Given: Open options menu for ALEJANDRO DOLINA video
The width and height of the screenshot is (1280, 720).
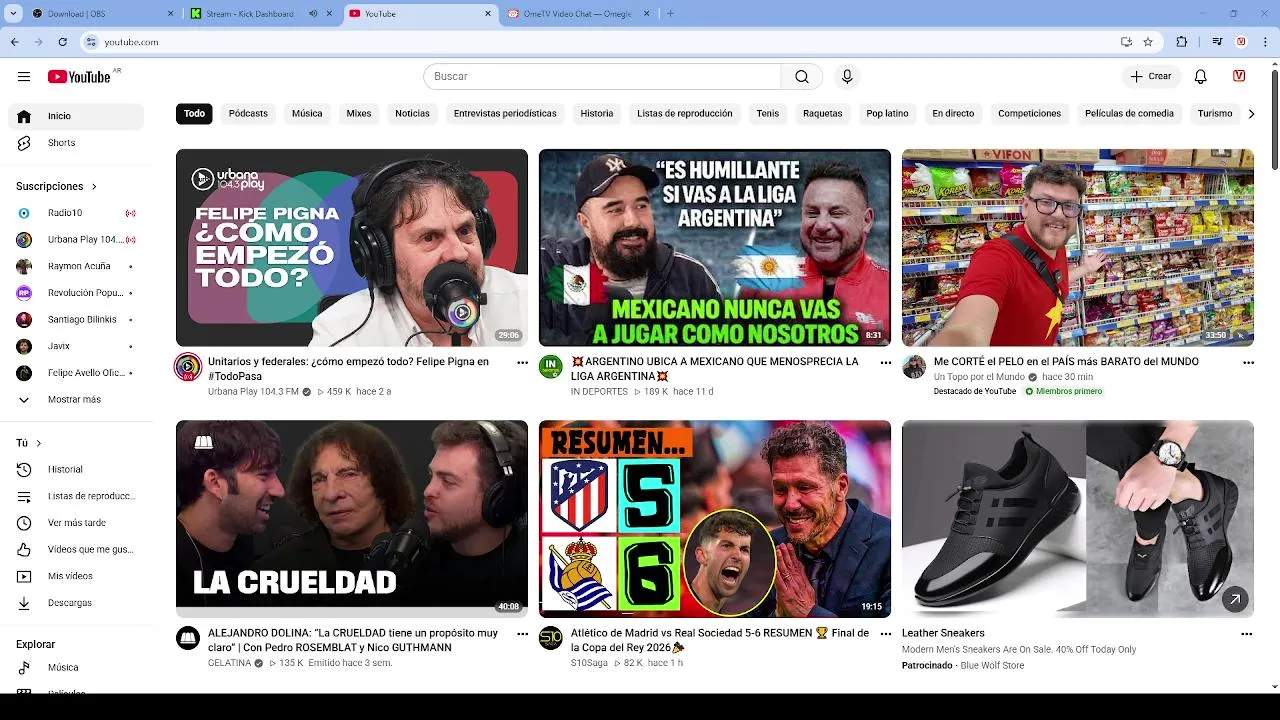Looking at the screenshot, I should [522, 634].
